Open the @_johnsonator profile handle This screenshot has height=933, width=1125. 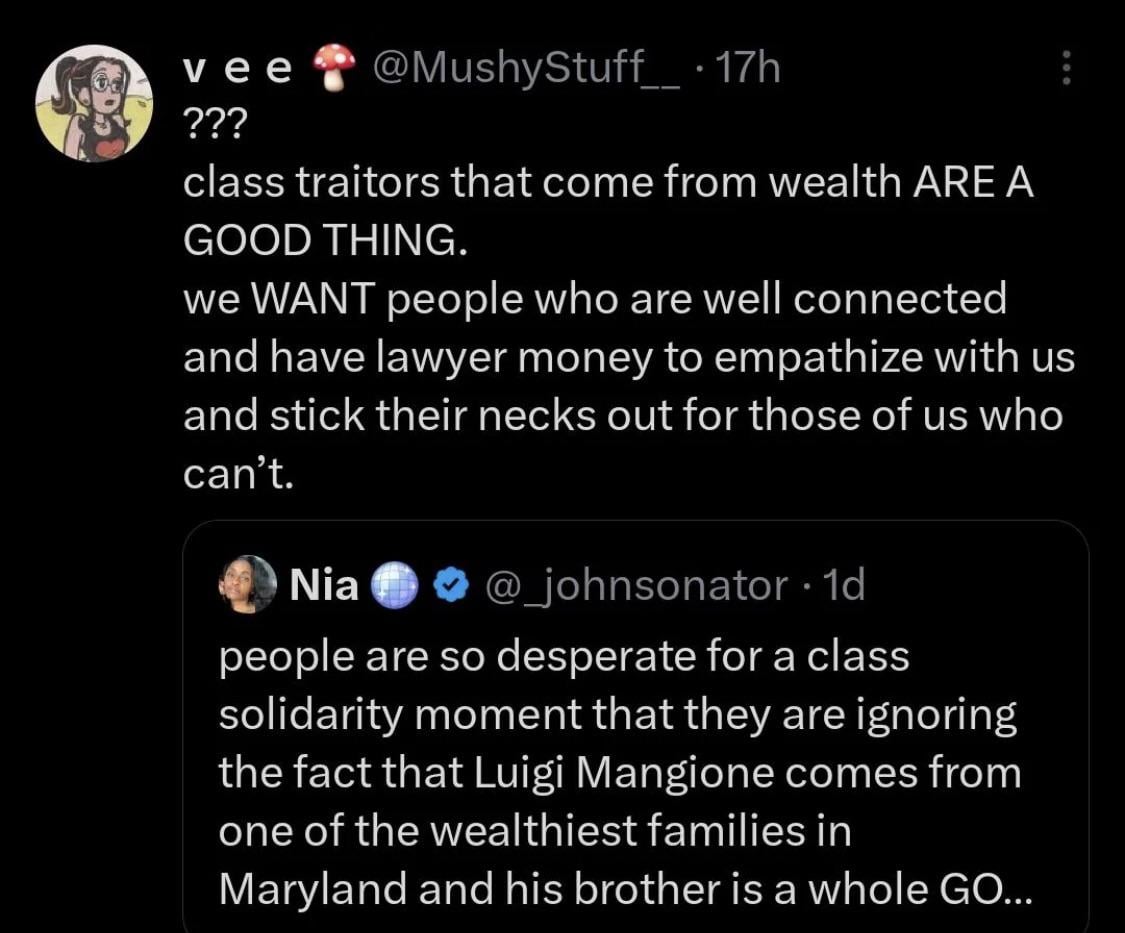(x=635, y=586)
